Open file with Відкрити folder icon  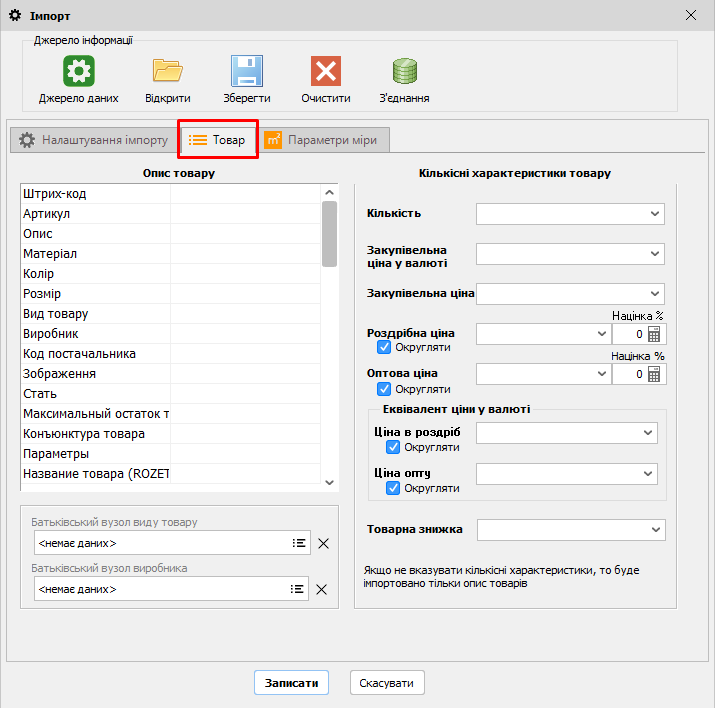point(167,72)
